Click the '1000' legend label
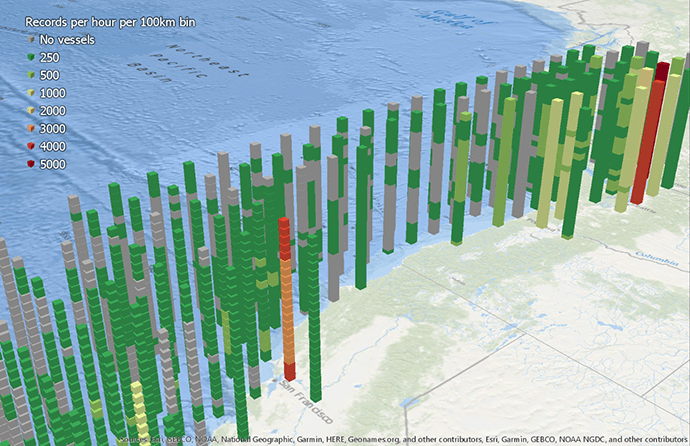 pyautogui.click(x=52, y=93)
